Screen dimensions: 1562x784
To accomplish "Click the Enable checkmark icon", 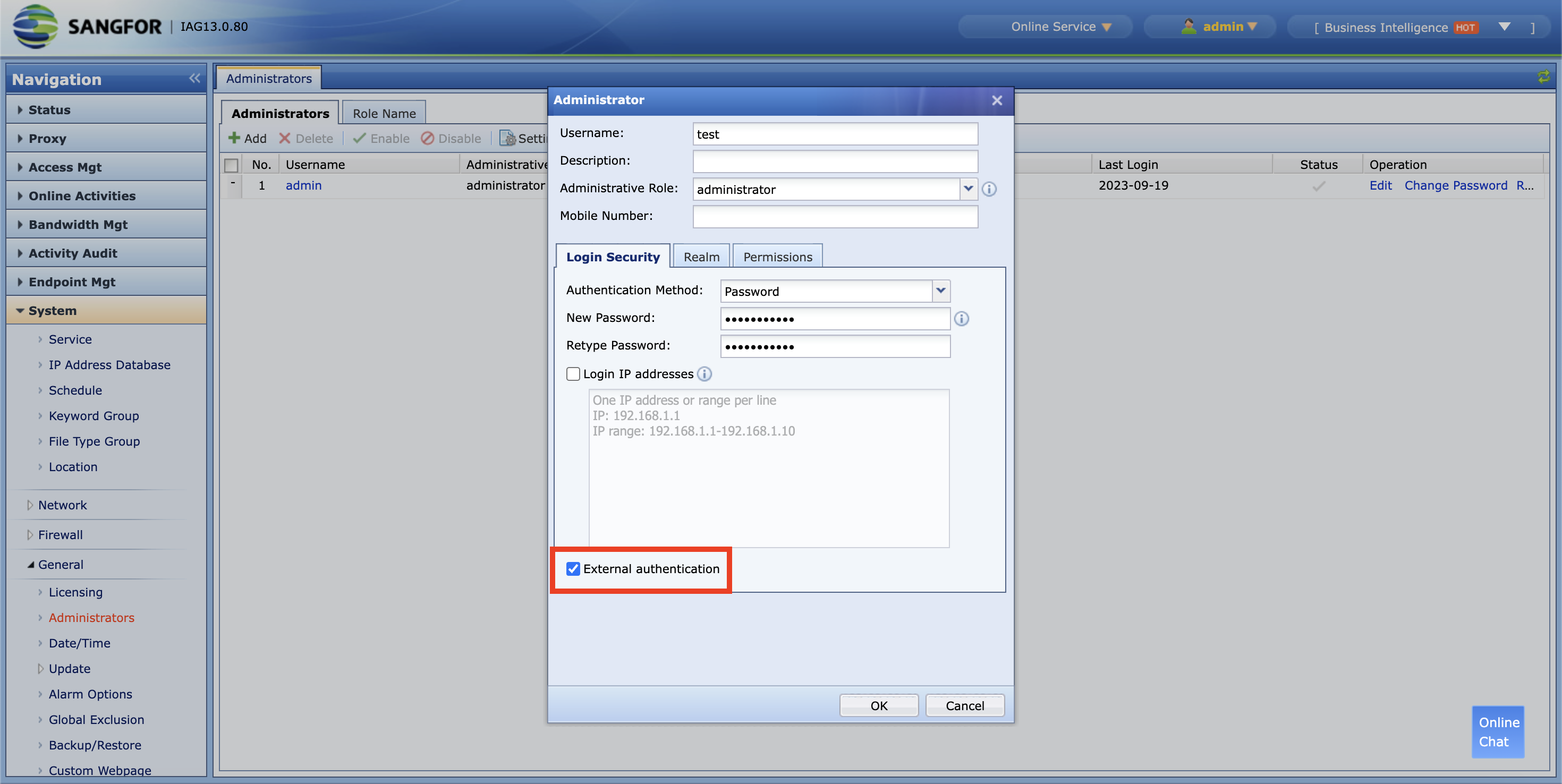I will 361,138.
